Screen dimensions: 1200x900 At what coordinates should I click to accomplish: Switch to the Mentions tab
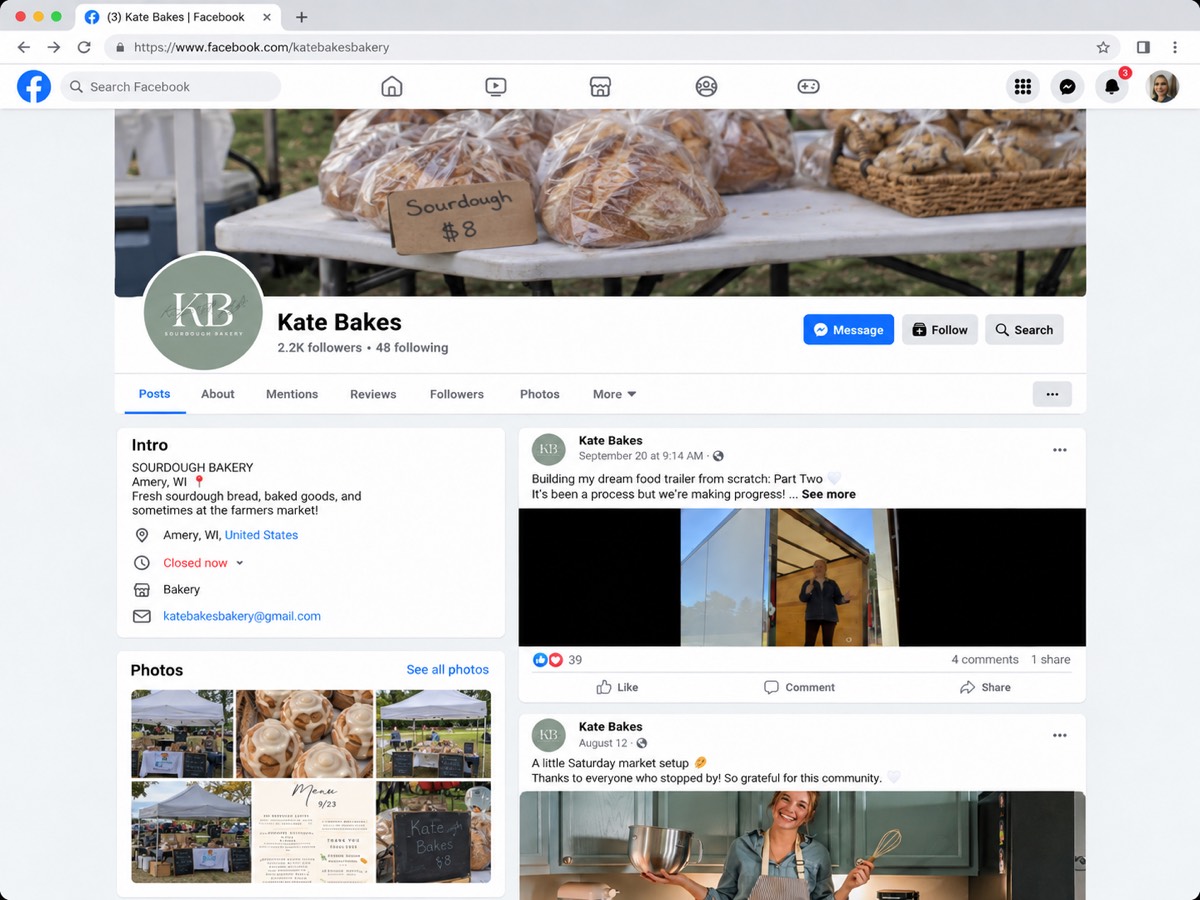292,394
